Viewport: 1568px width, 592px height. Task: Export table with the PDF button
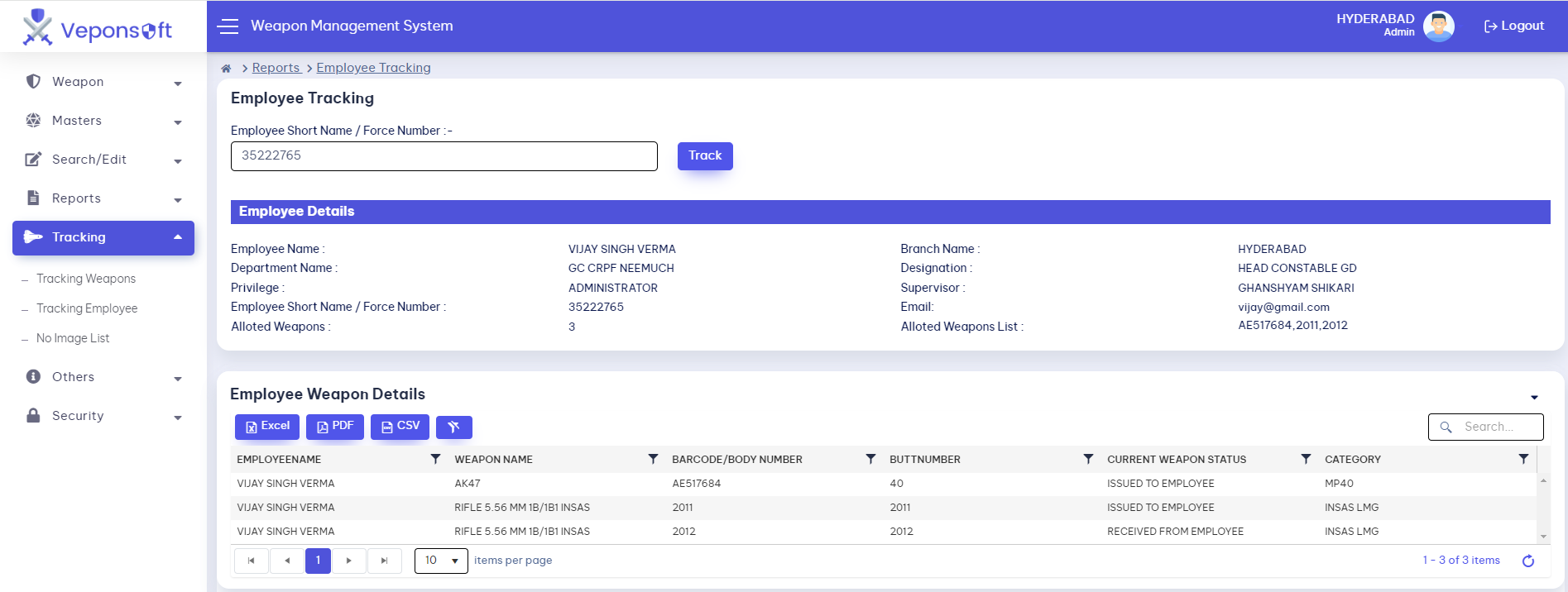pyautogui.click(x=335, y=427)
